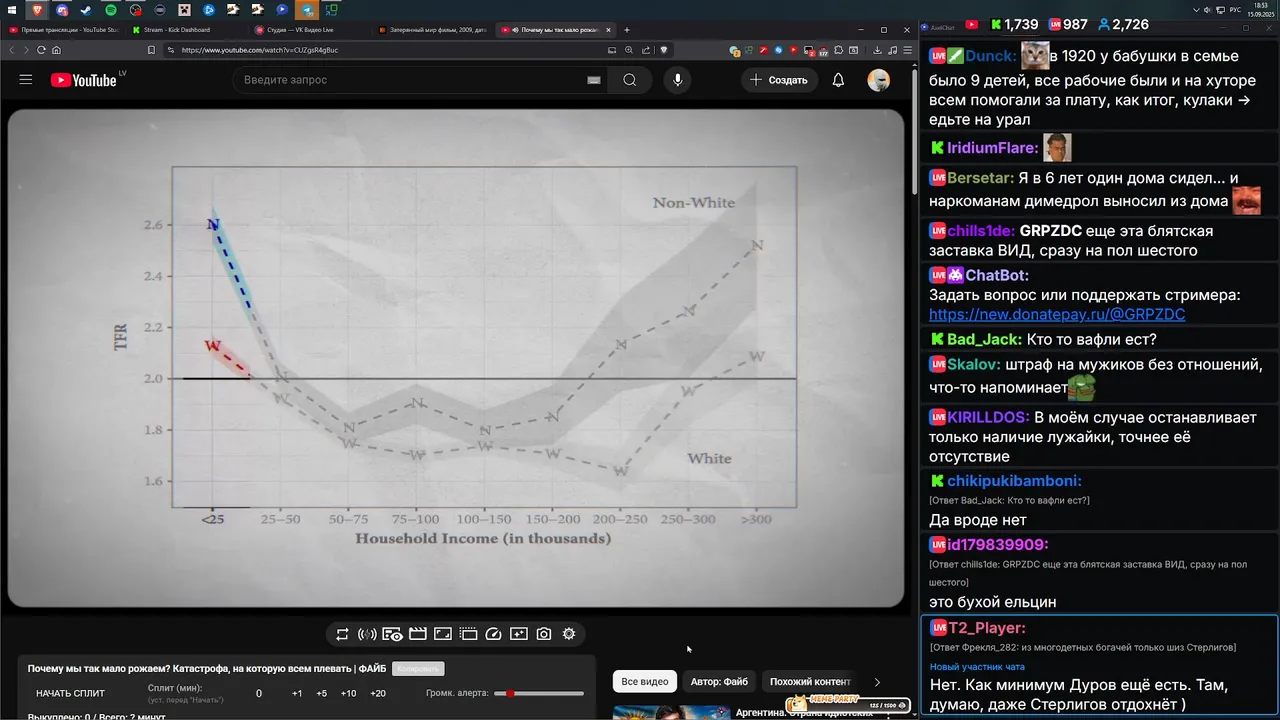Click the video filters sparkle icon
Viewport: 1280px width, 720px height.
coord(518,634)
